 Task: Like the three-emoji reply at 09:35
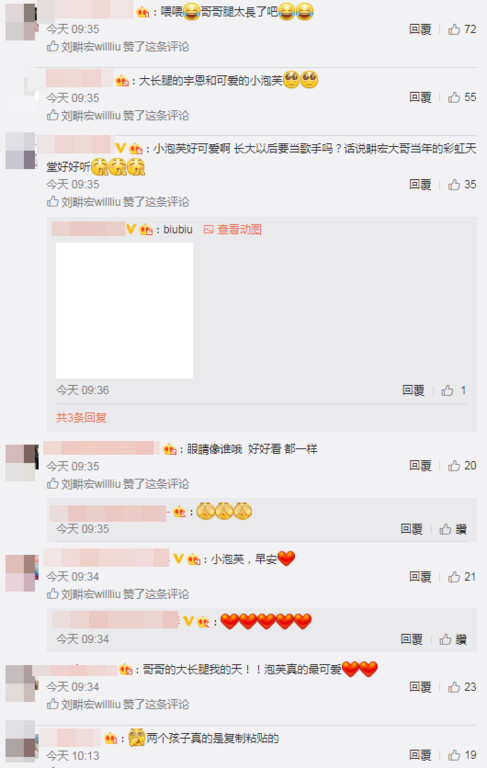pyautogui.click(x=453, y=529)
